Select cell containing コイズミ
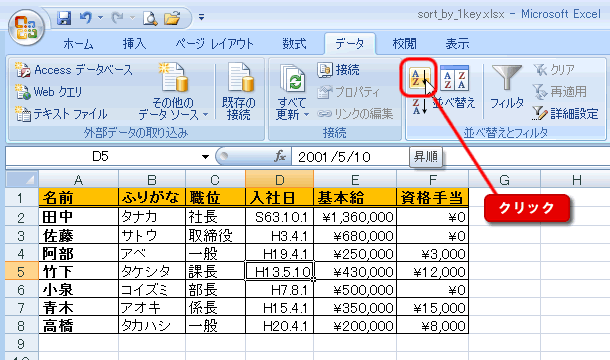 tap(152, 290)
